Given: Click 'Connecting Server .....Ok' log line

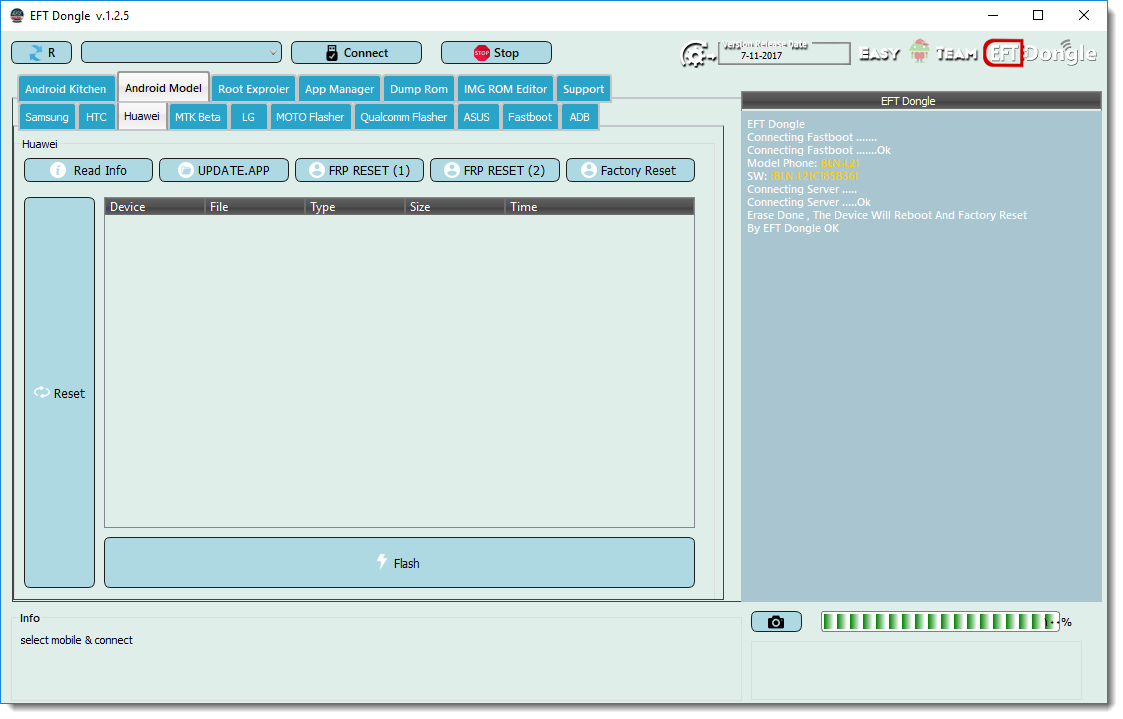Looking at the screenshot, I should pos(809,202).
